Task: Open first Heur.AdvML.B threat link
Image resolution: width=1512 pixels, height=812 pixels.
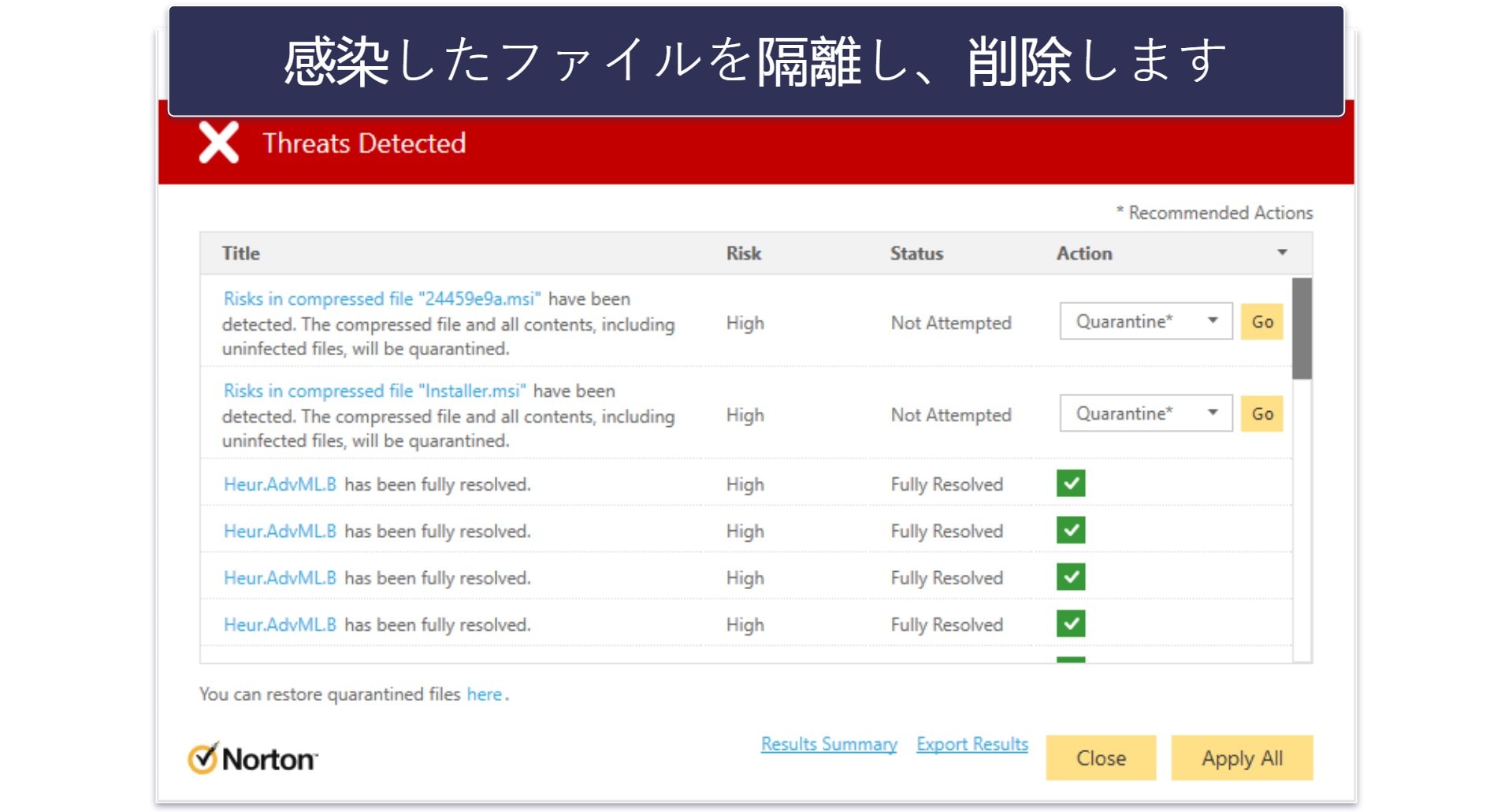Action: click(280, 484)
